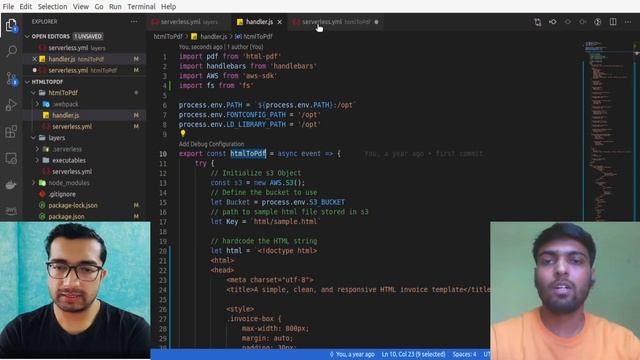The height and width of the screenshot is (360, 640).
Task: Open the Search view in activity bar
Action: click(x=11, y=51)
